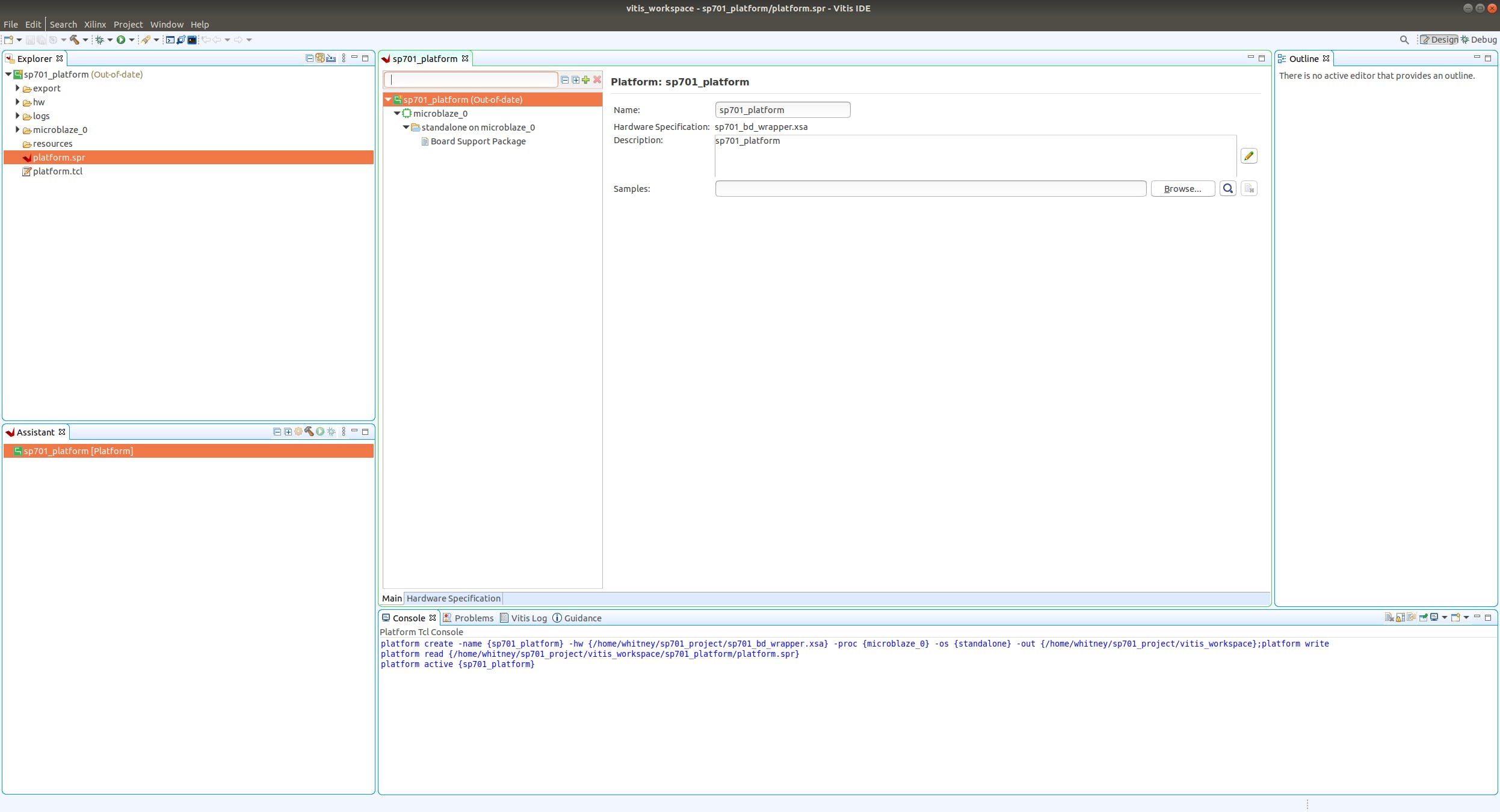Expand all in the platform editor tree toolbar
1500x812 pixels.
575,79
